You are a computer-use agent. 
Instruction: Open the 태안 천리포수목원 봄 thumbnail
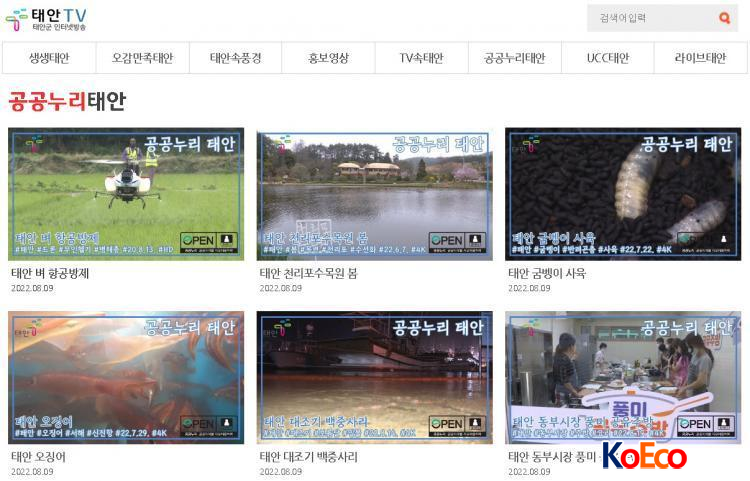[374, 194]
